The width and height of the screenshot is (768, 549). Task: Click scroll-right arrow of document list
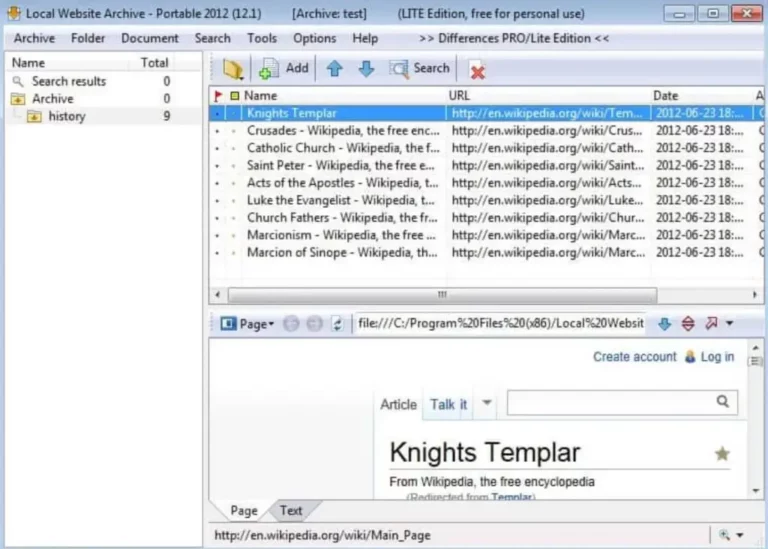(x=754, y=295)
